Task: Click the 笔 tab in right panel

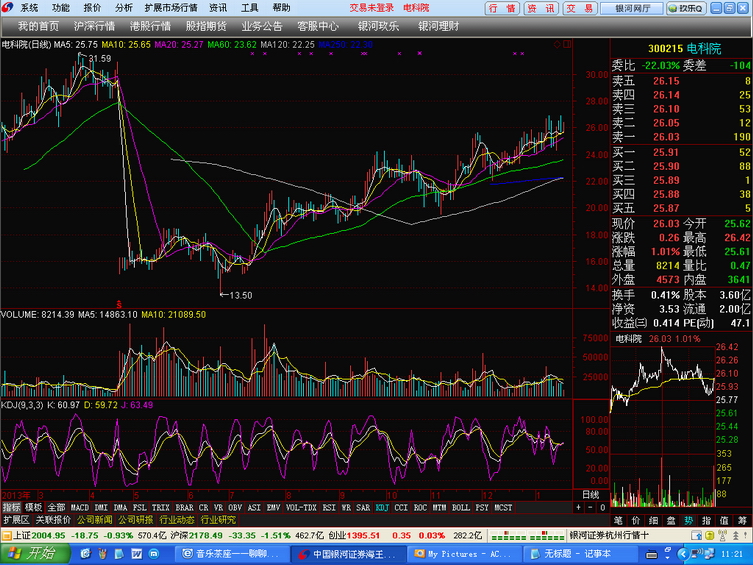Action: [x=618, y=520]
